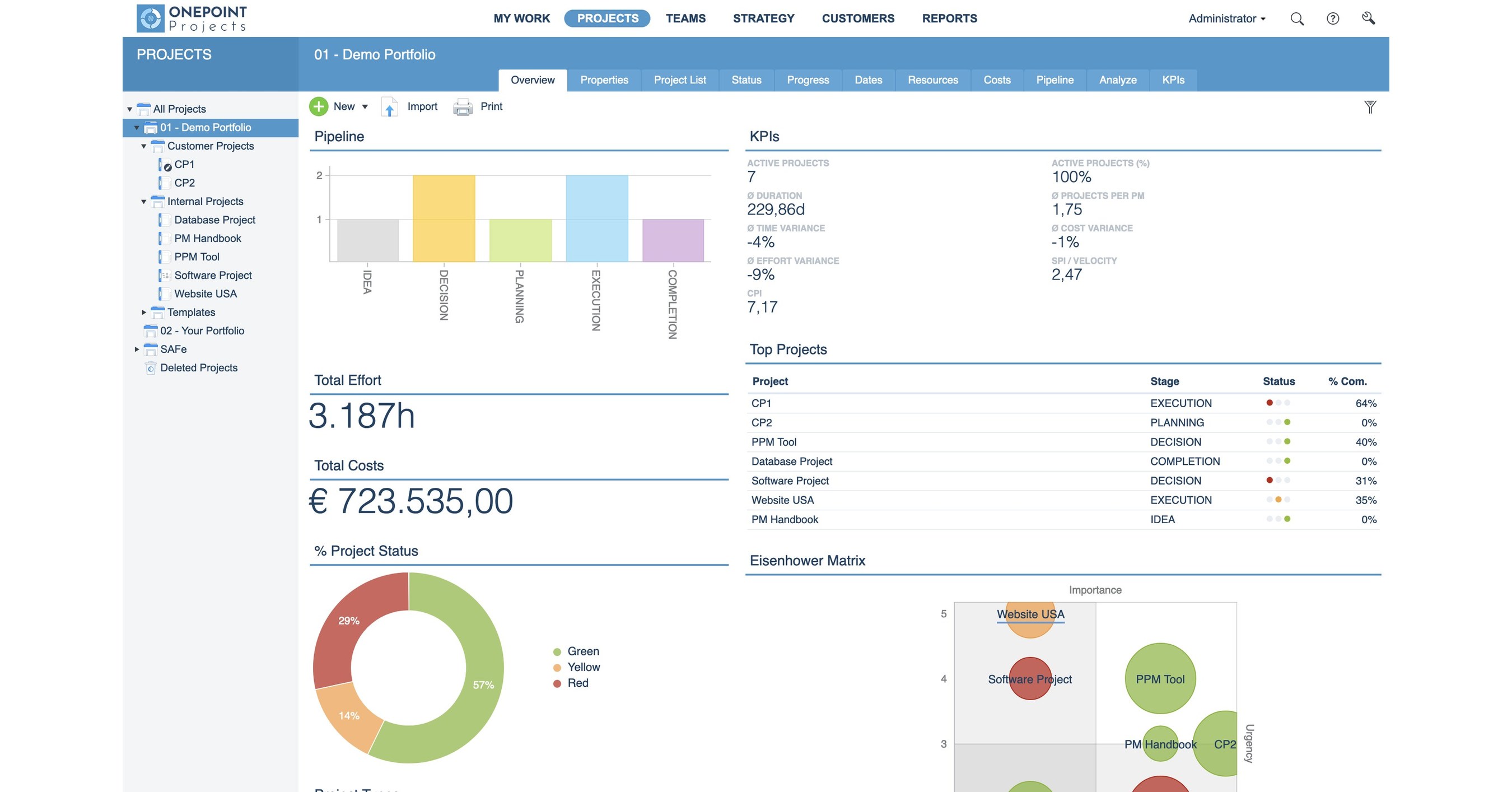This screenshot has width=1512, height=792.
Task: Click the Internal Projects folder icon
Action: 157,202
